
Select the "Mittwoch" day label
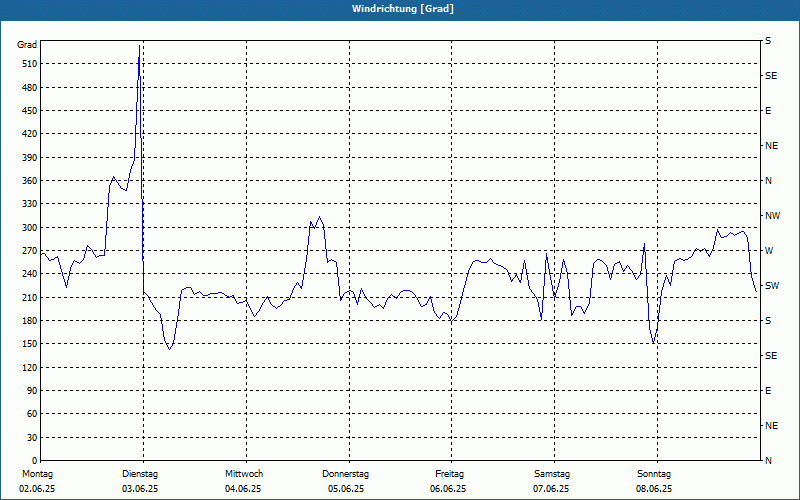(244, 474)
